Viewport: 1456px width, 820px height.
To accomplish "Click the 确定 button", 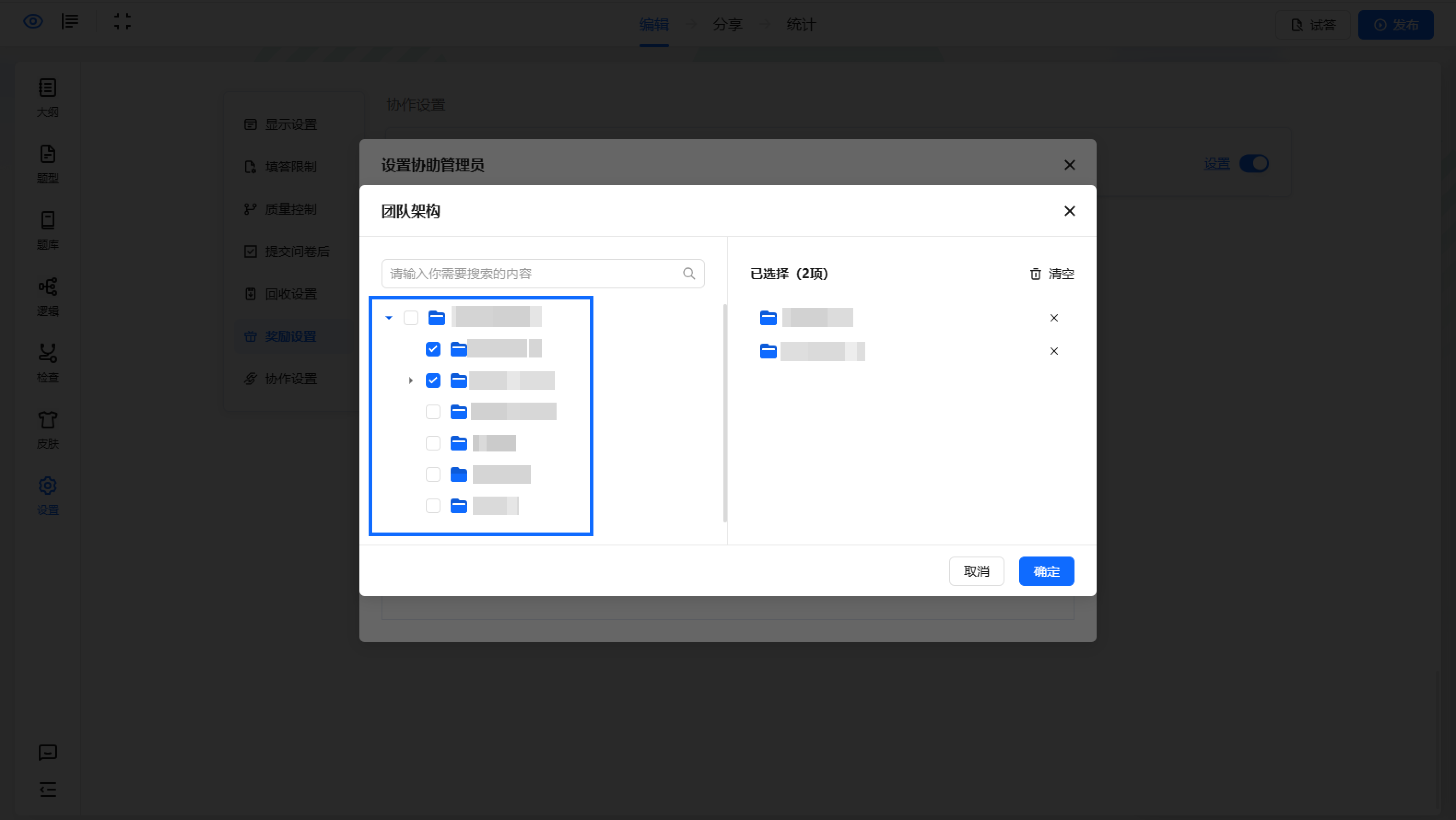I will (1046, 571).
